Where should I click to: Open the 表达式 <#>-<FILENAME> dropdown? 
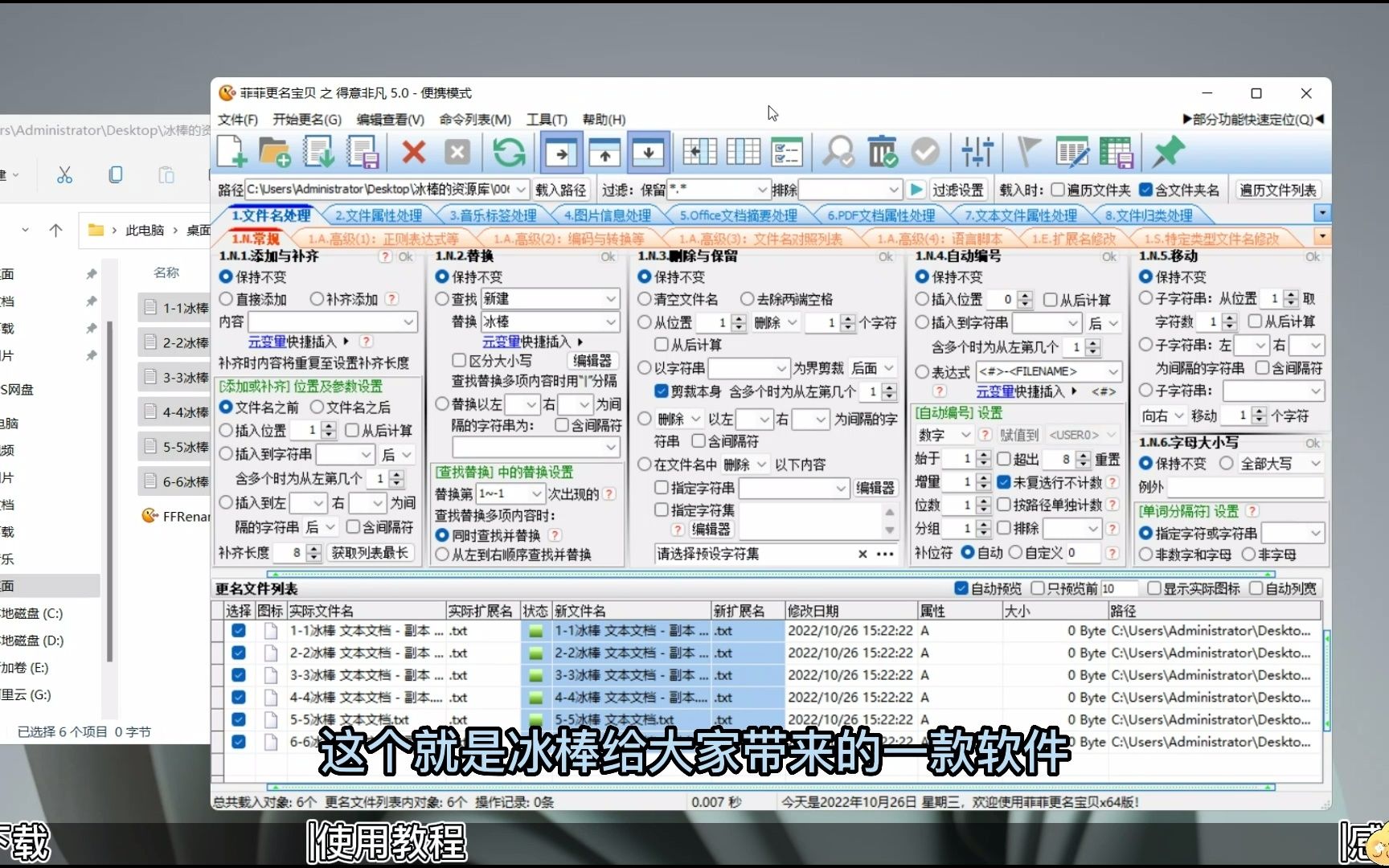coord(1113,371)
